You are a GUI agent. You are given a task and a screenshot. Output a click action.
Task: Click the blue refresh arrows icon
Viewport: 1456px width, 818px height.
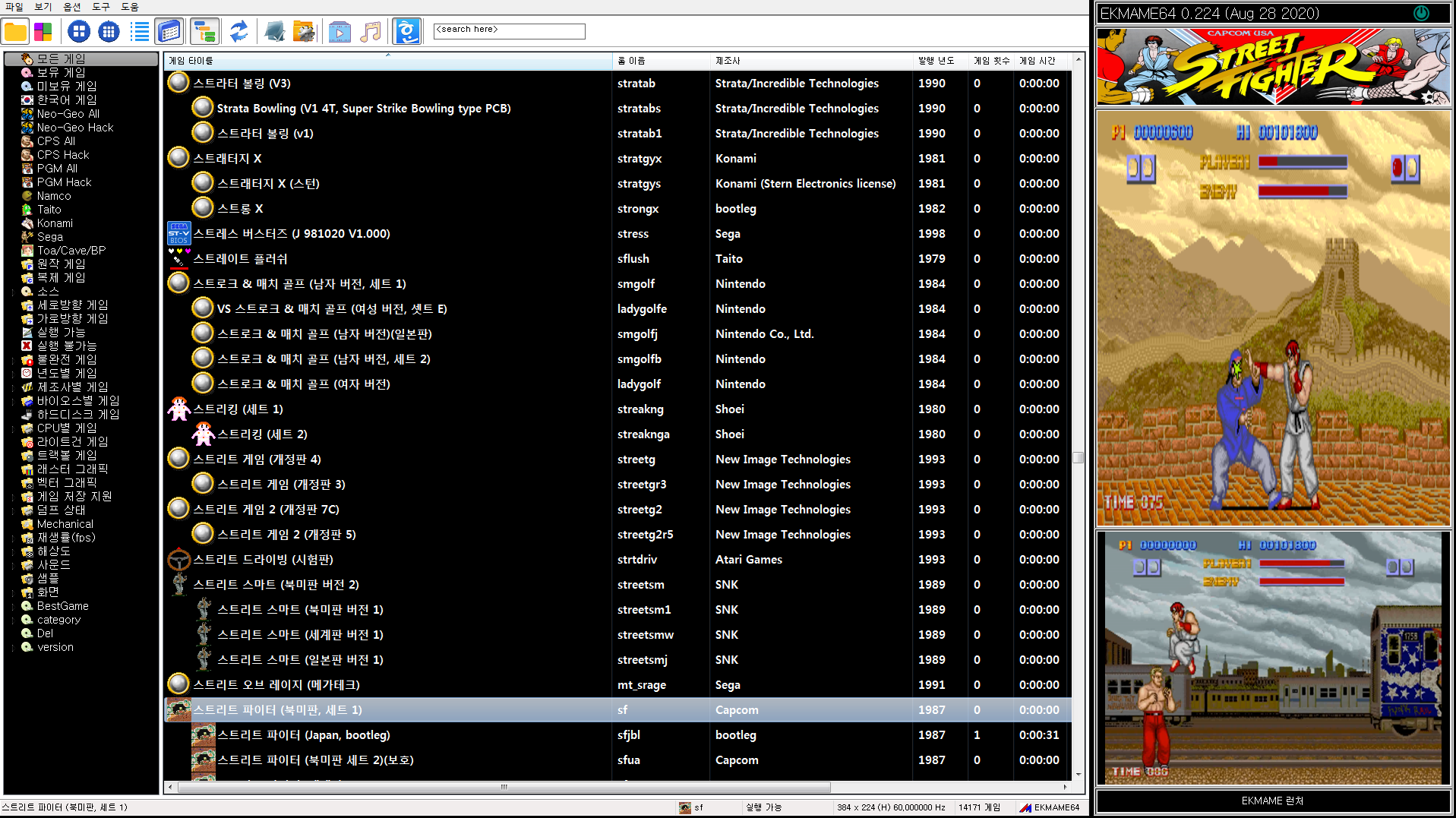click(239, 31)
